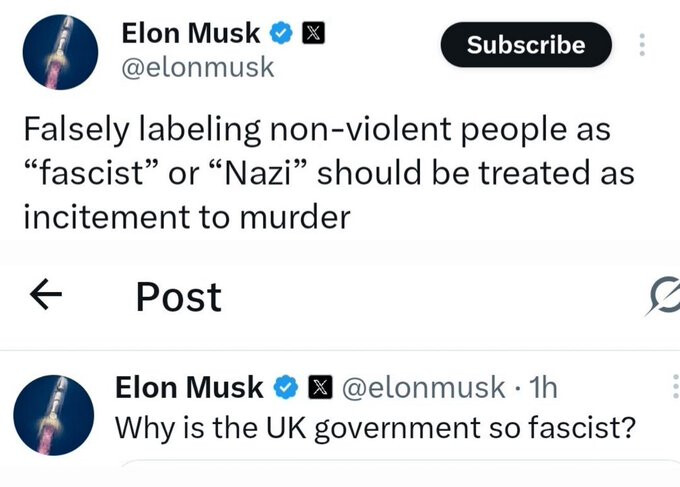The width and height of the screenshot is (680, 487).
Task: Click the Elon Musk name in the 1h post
Action: (190, 387)
